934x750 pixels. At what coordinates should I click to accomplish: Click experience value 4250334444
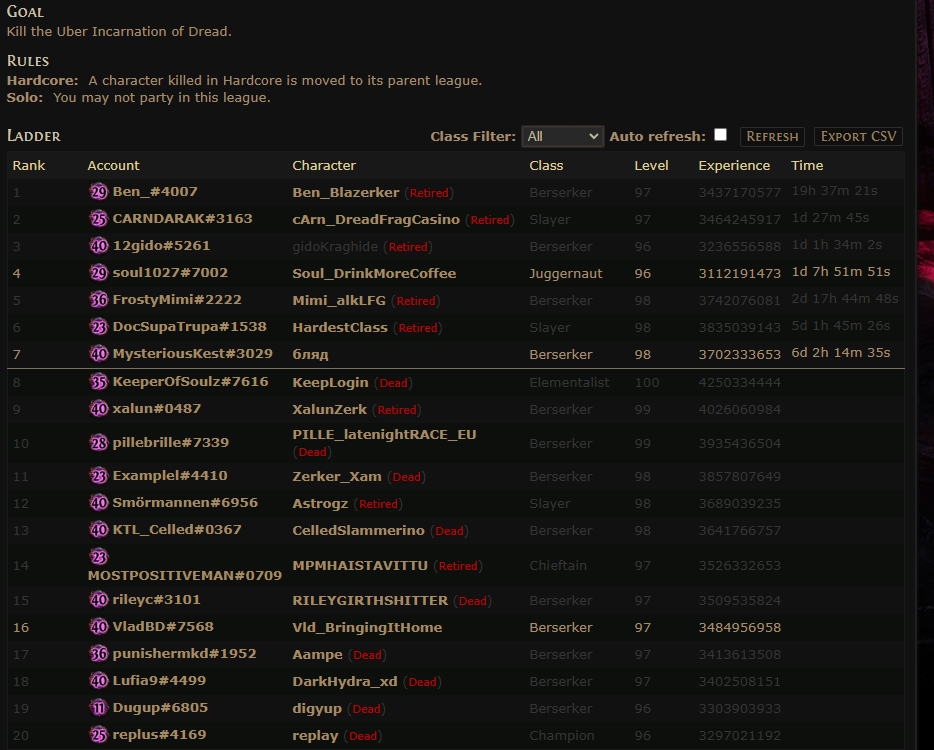[x=739, y=382]
